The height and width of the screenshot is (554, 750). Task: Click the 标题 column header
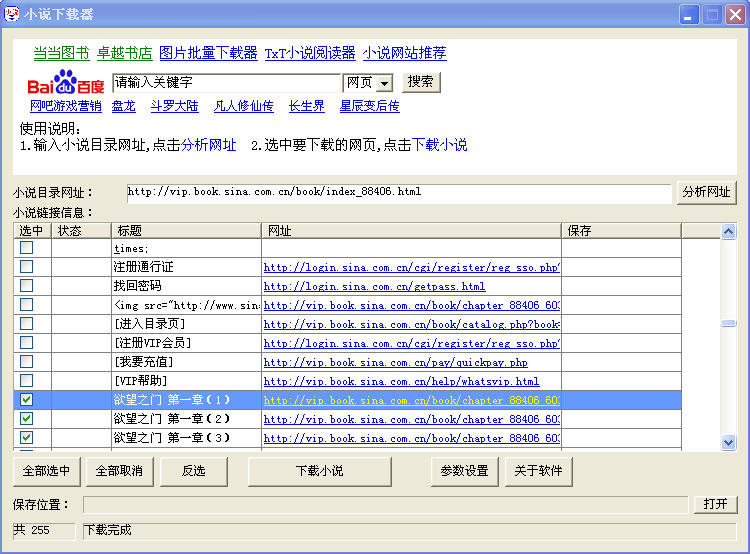[x=185, y=231]
